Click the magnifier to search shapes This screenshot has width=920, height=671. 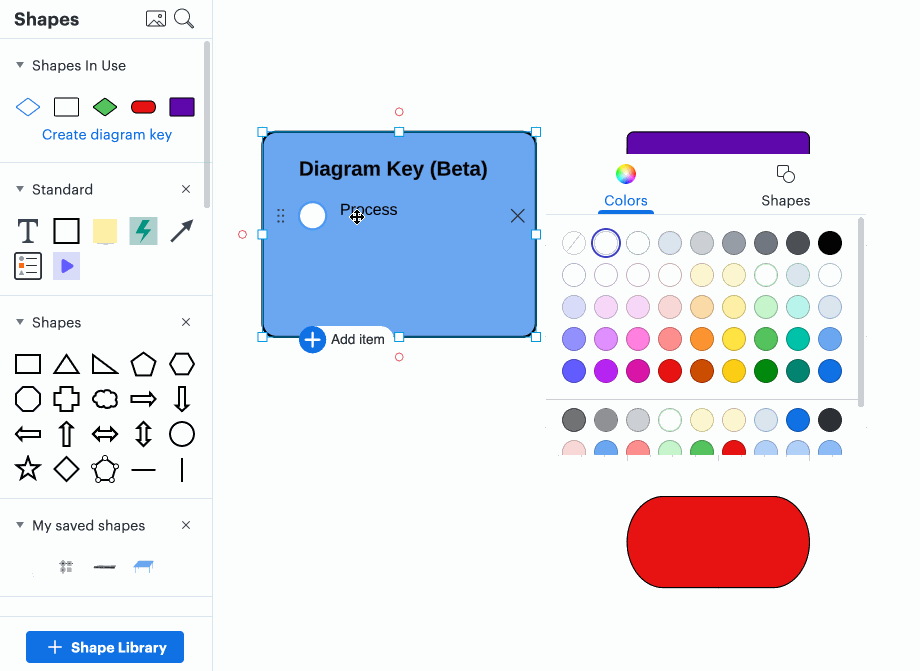tap(184, 18)
